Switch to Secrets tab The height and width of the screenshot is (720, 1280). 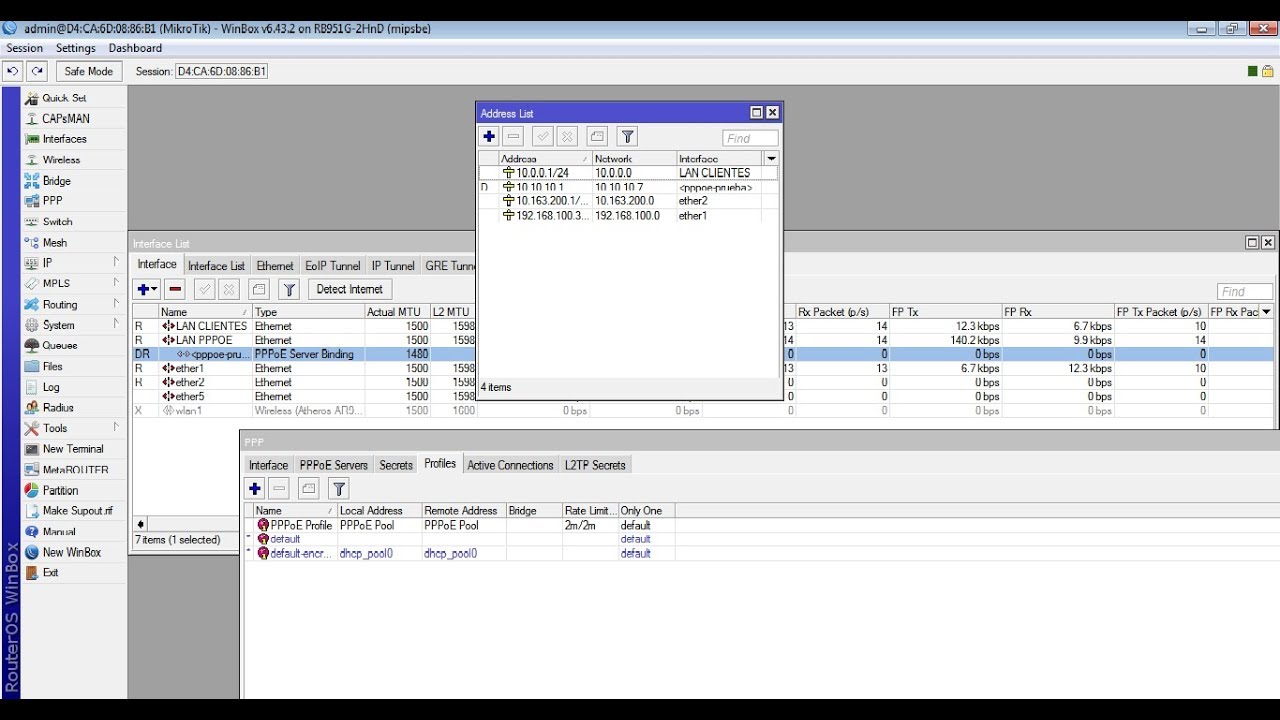tap(396, 465)
